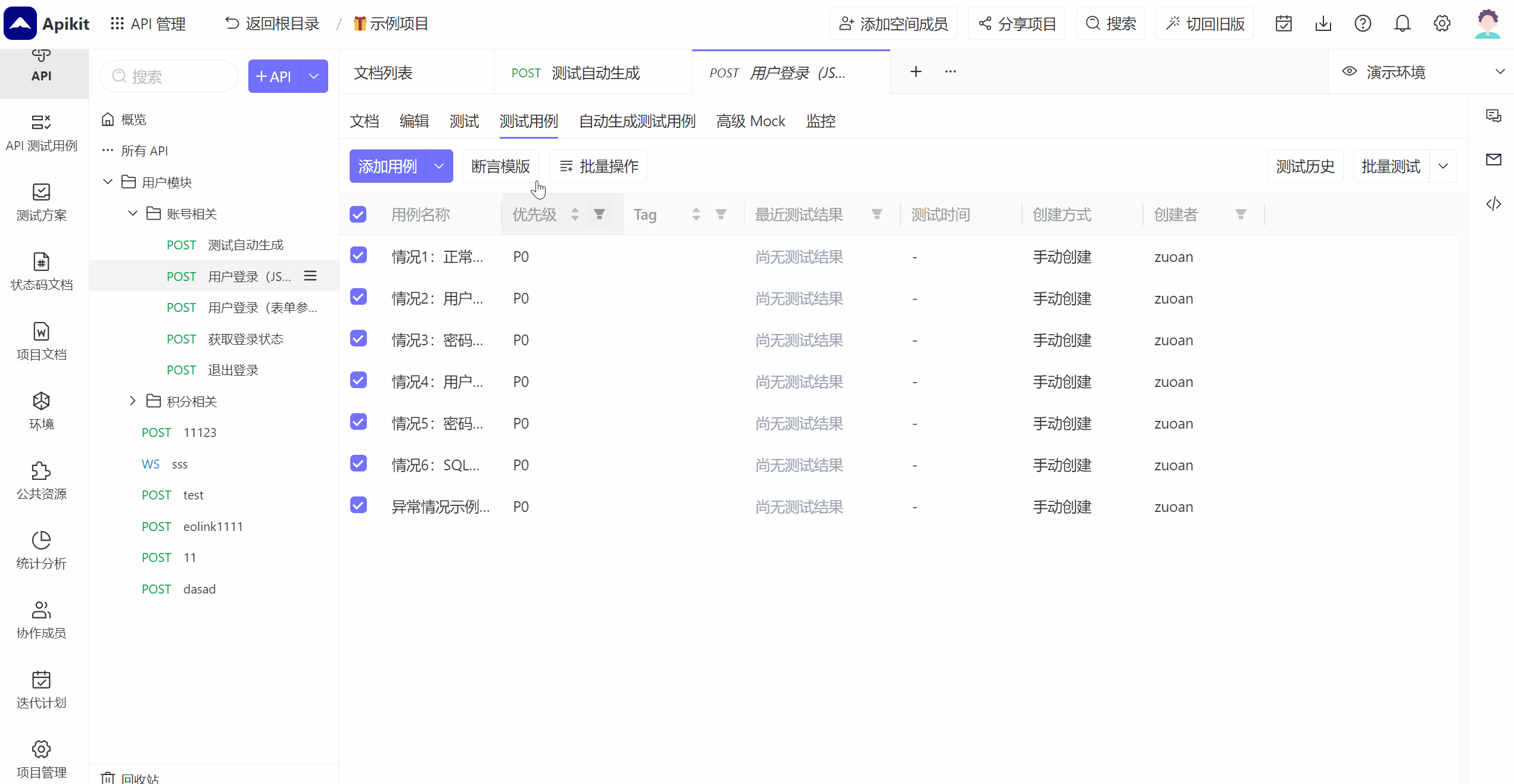
Task: Collapse the 账号相关 folder
Action: point(132,213)
